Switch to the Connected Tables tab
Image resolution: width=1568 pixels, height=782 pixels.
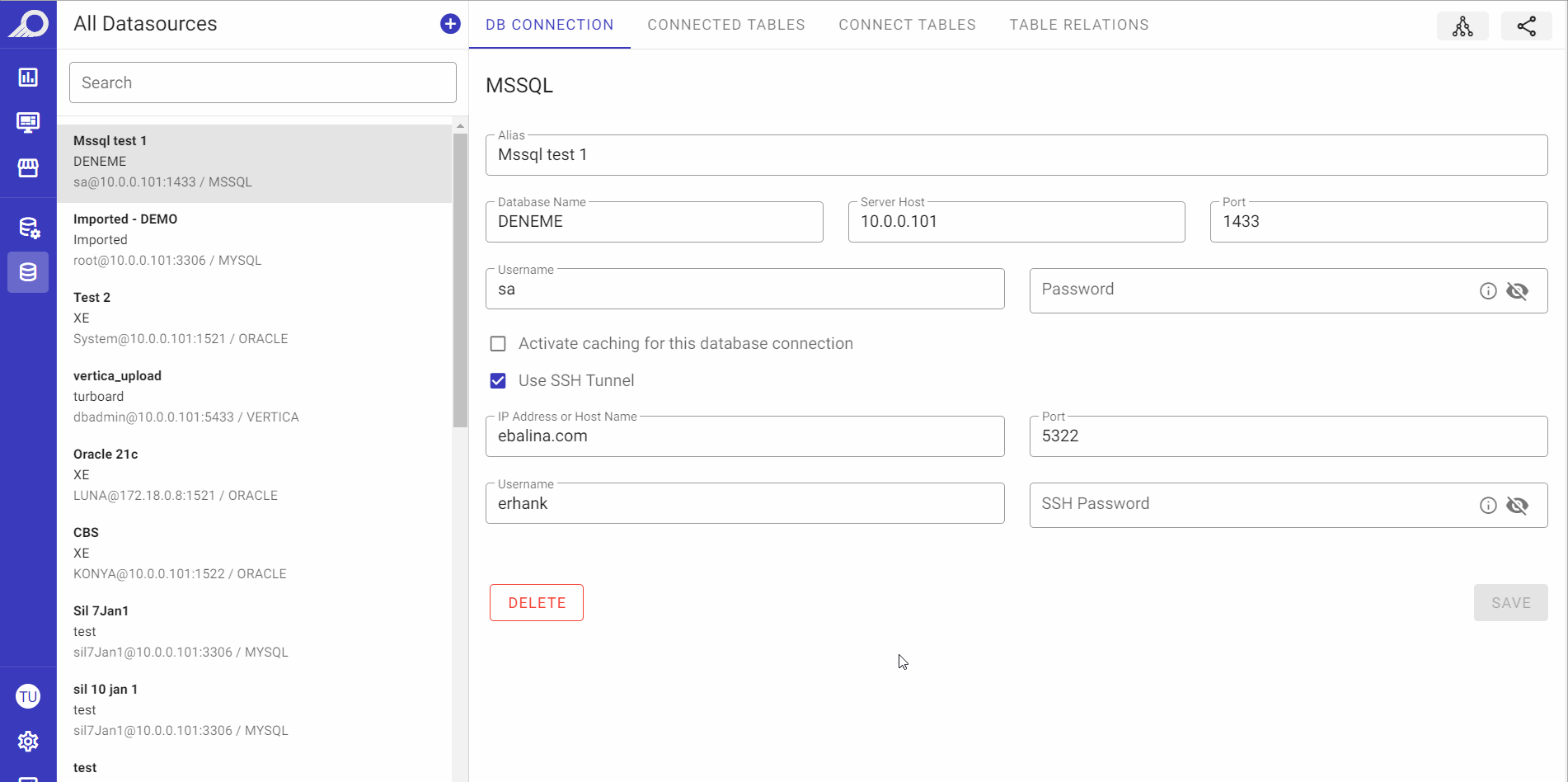point(726,25)
